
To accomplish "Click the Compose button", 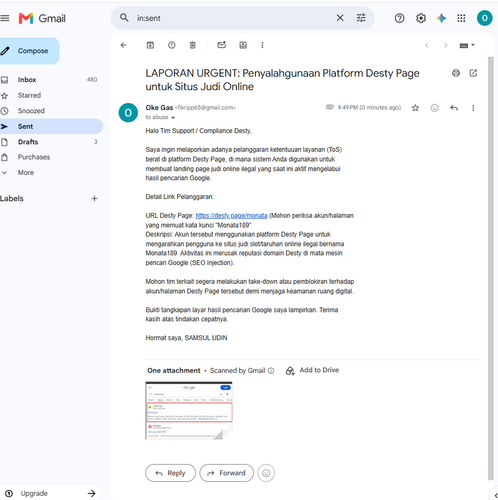I will coord(29,51).
